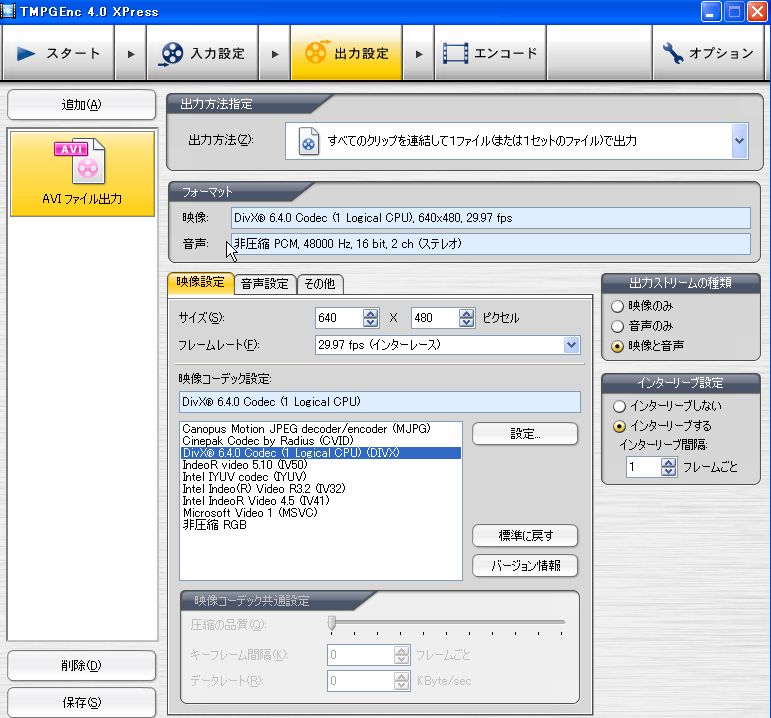Click the height 480 size field
771x718 pixels.
click(x=435, y=318)
